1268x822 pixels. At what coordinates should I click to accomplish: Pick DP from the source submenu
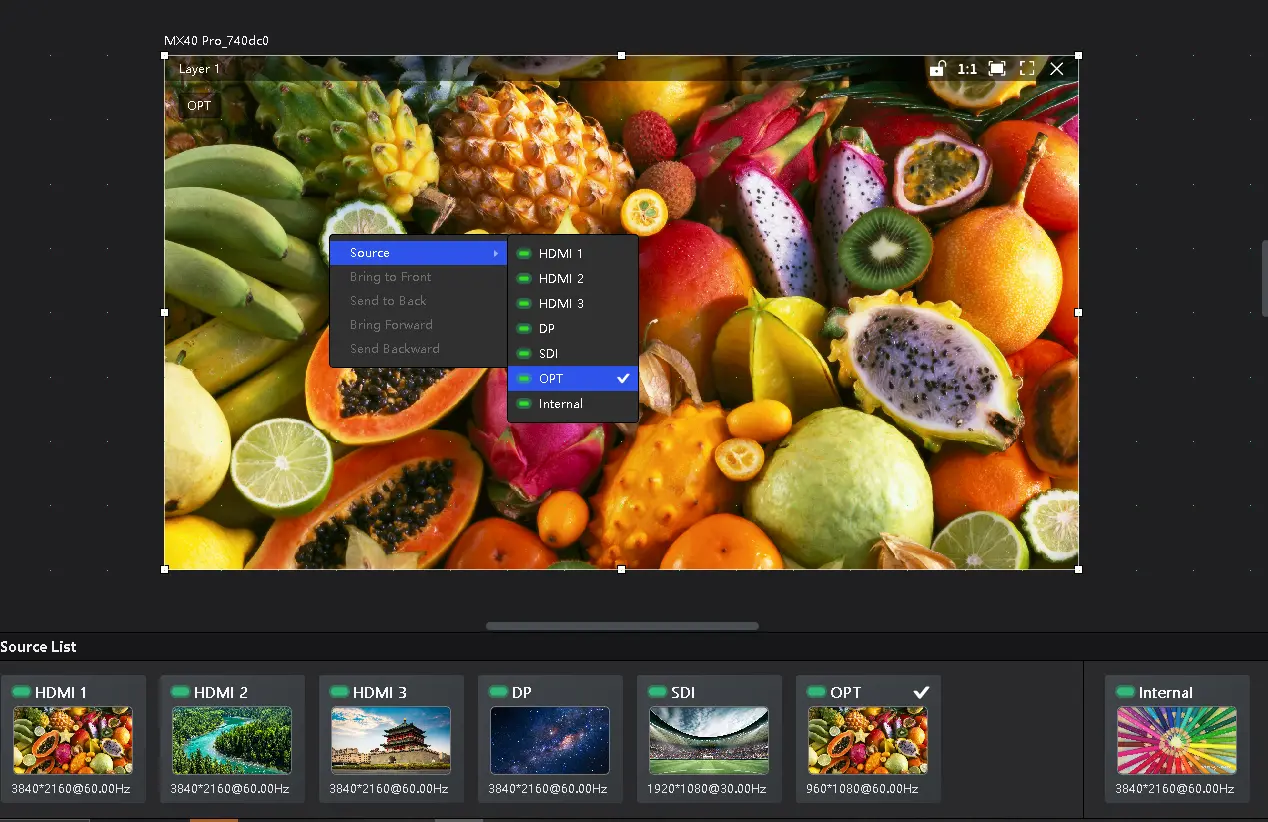click(572, 329)
